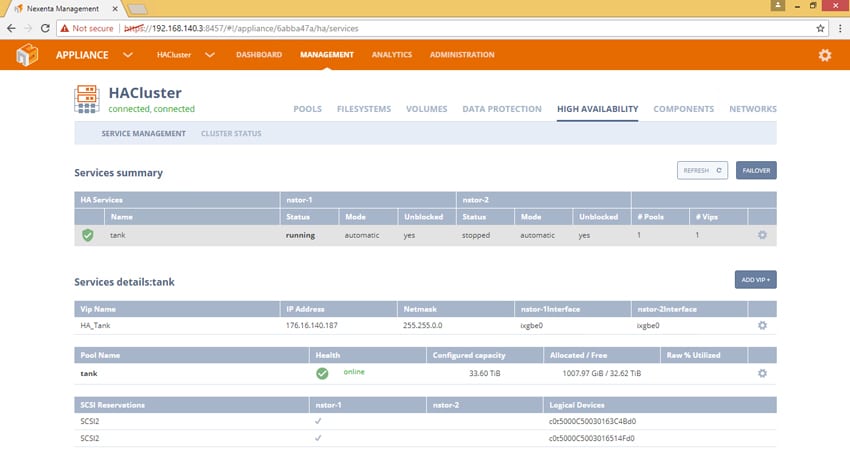Select CLUSTER STATUS sub-tab
Viewport: 850px width, 451px height.
tap(231, 133)
